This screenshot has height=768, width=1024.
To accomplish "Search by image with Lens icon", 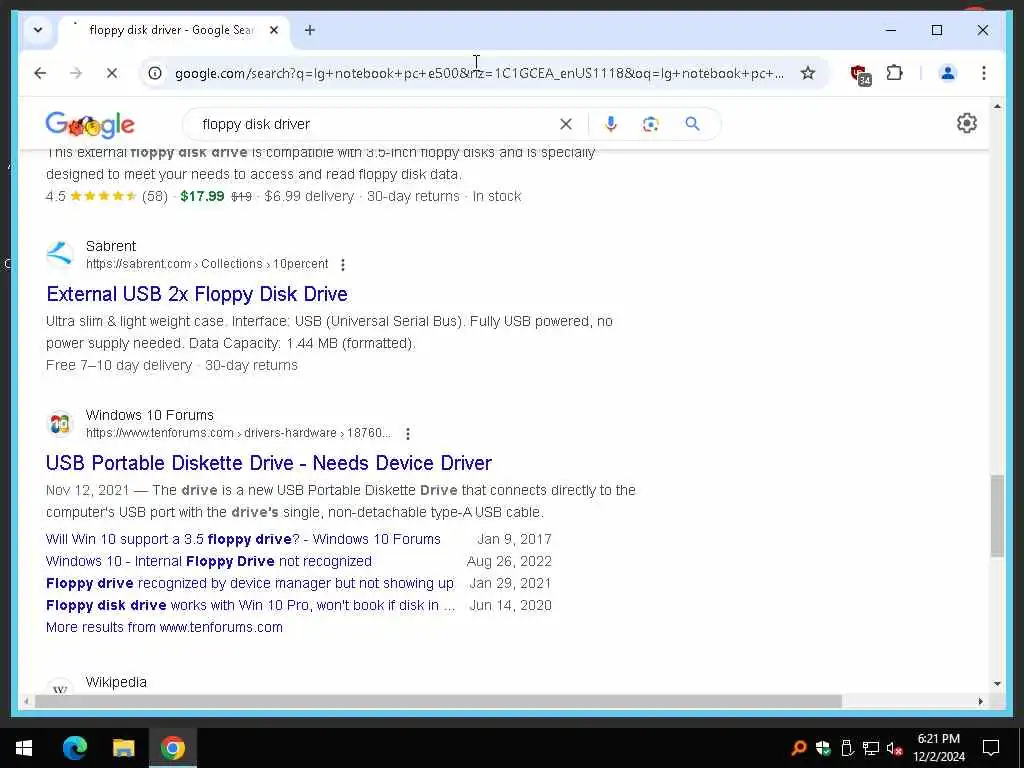I will (x=650, y=124).
